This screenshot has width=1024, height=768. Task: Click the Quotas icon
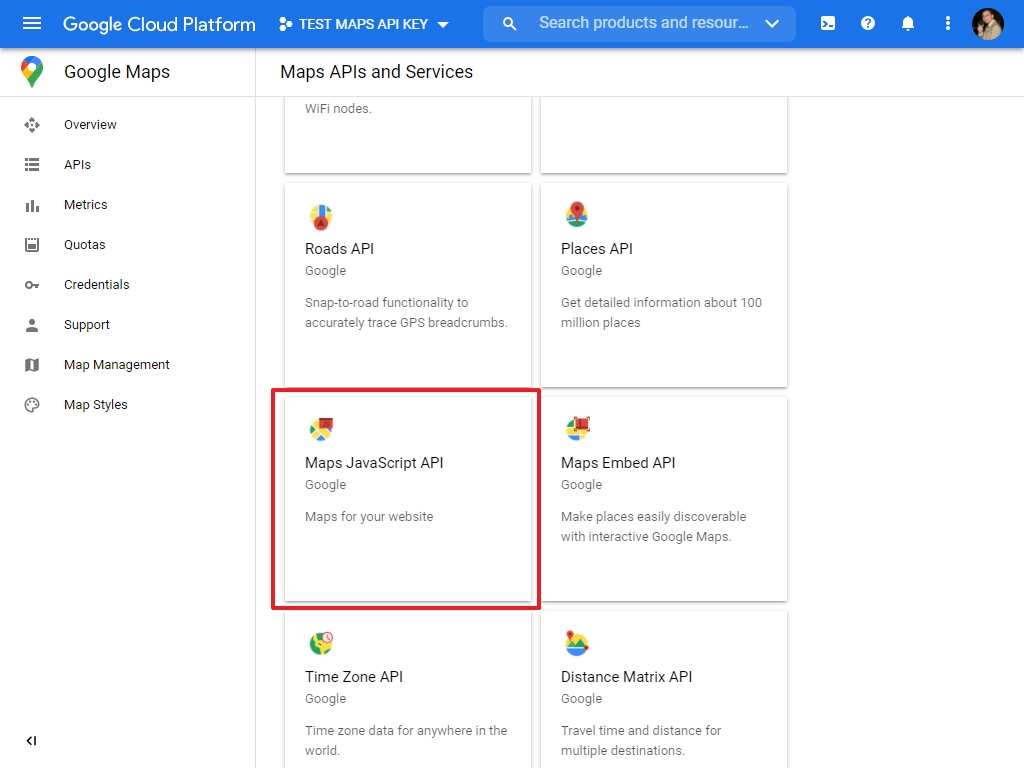[31, 245]
